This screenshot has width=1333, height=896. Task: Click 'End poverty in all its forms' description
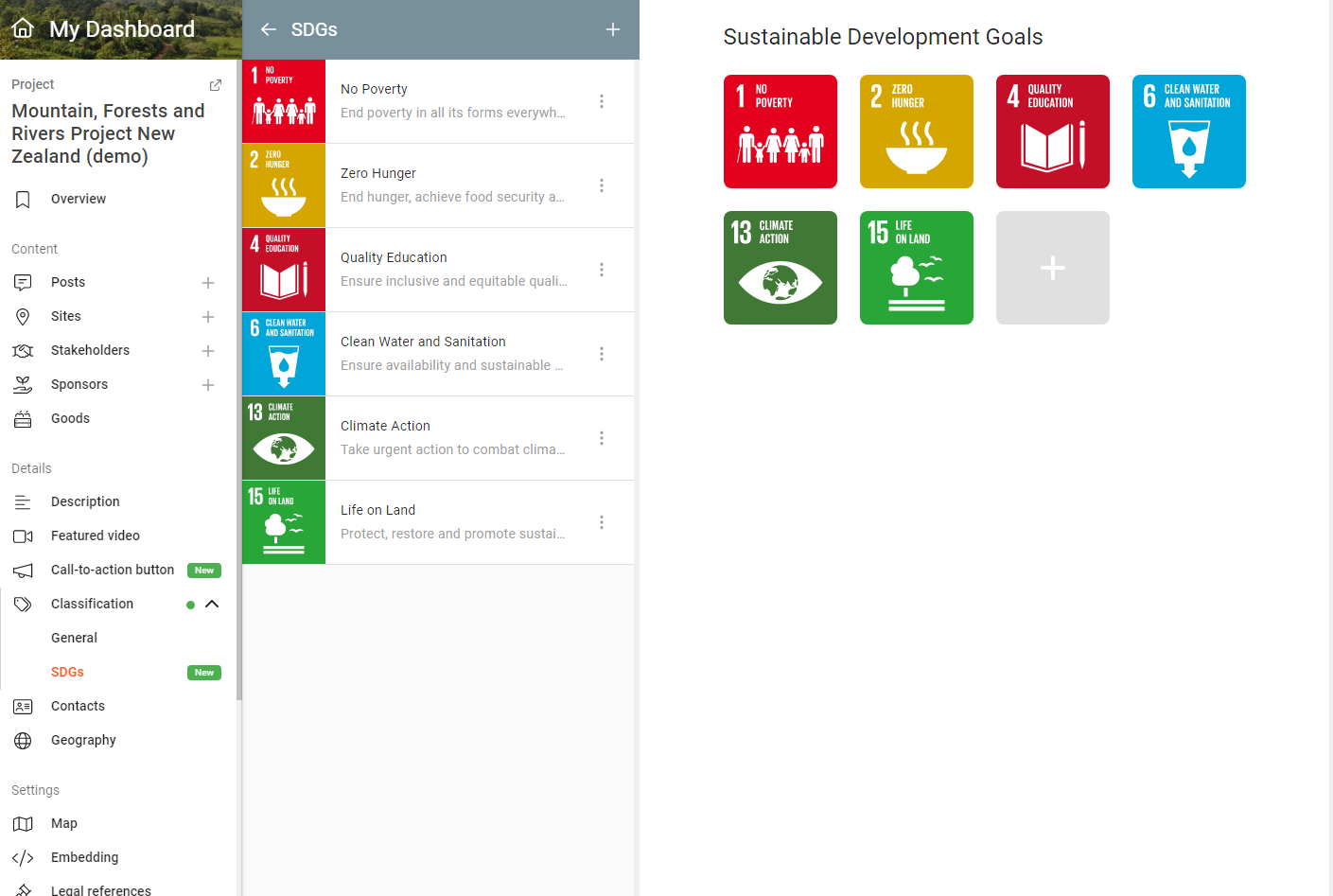453,113
